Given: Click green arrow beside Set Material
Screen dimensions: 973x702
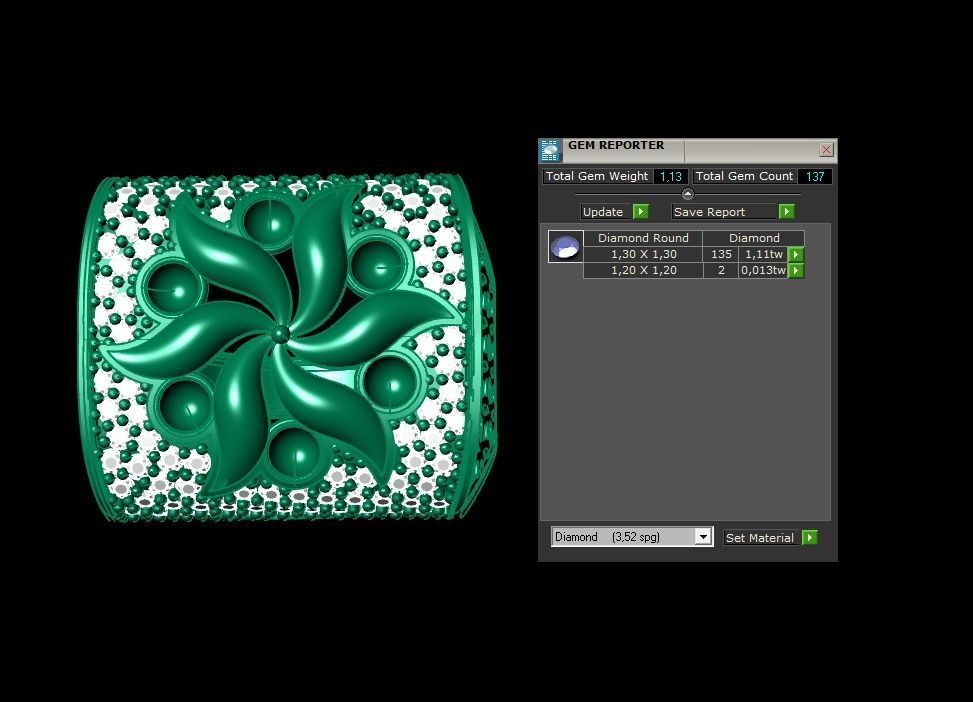Looking at the screenshot, I should pyautogui.click(x=810, y=538).
